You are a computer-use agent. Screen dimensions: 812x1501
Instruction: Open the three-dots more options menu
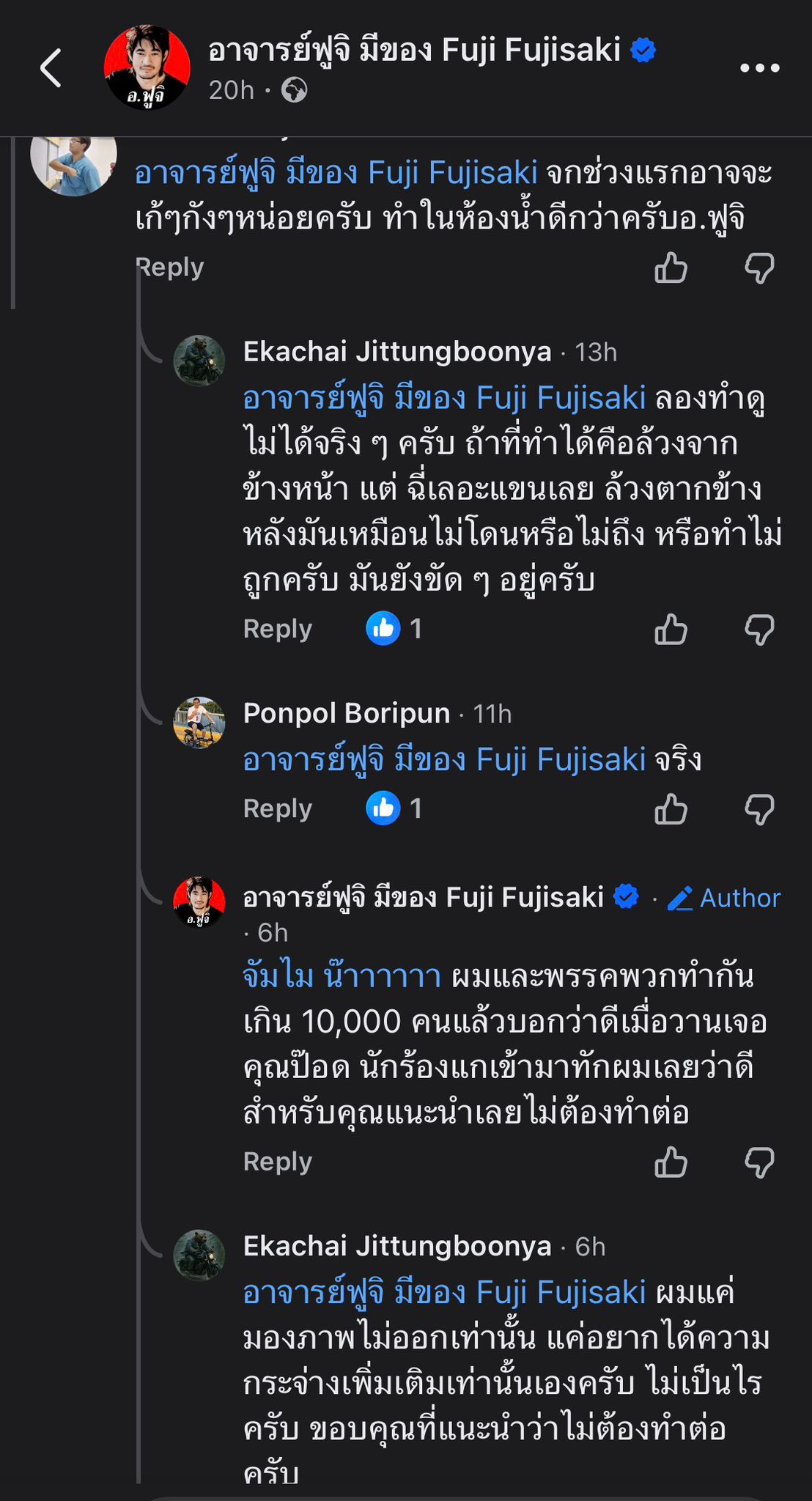[759, 68]
